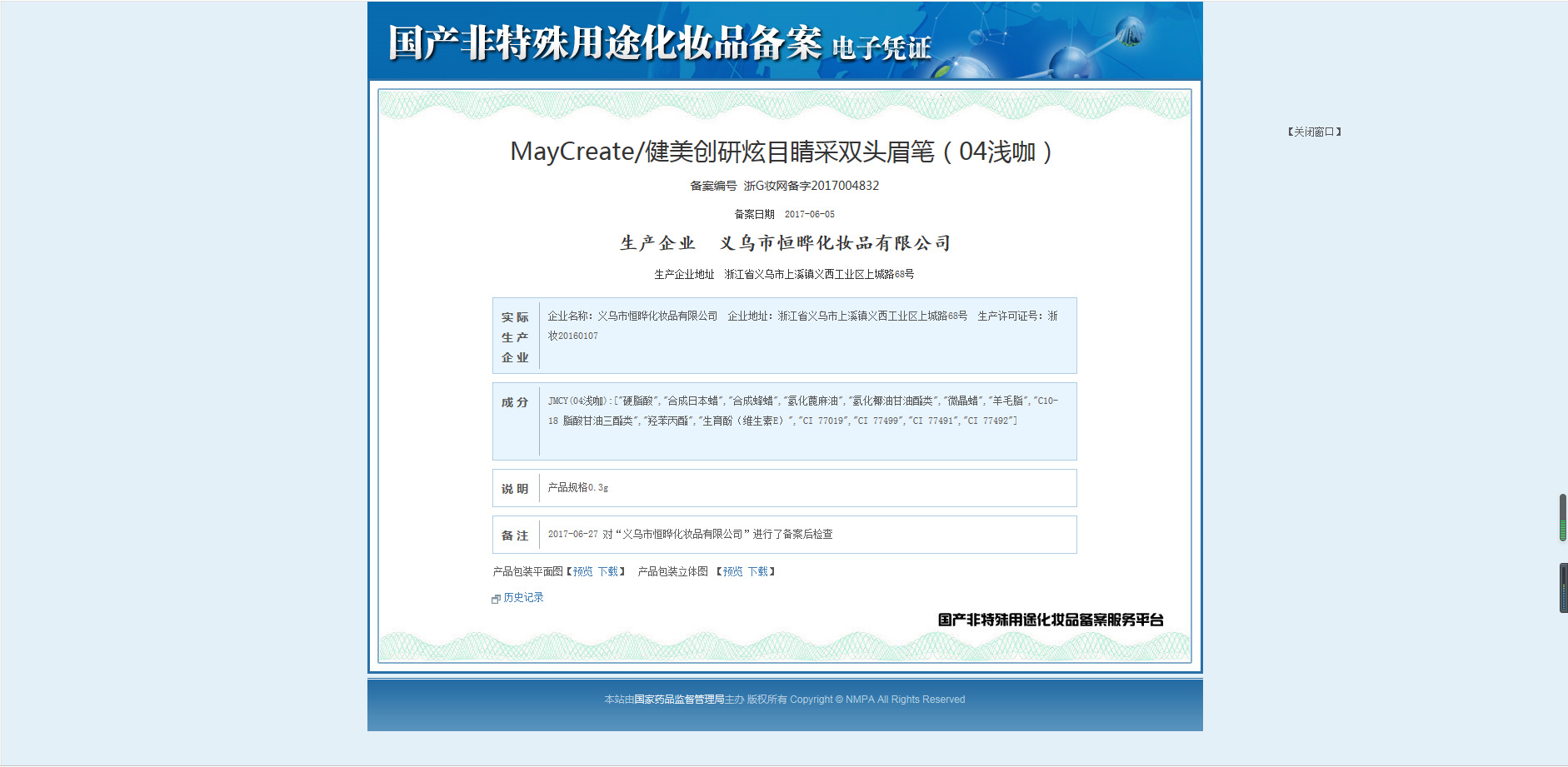The width and height of the screenshot is (1568, 767).
Task: Click the 备注 remark row
Action: click(784, 535)
